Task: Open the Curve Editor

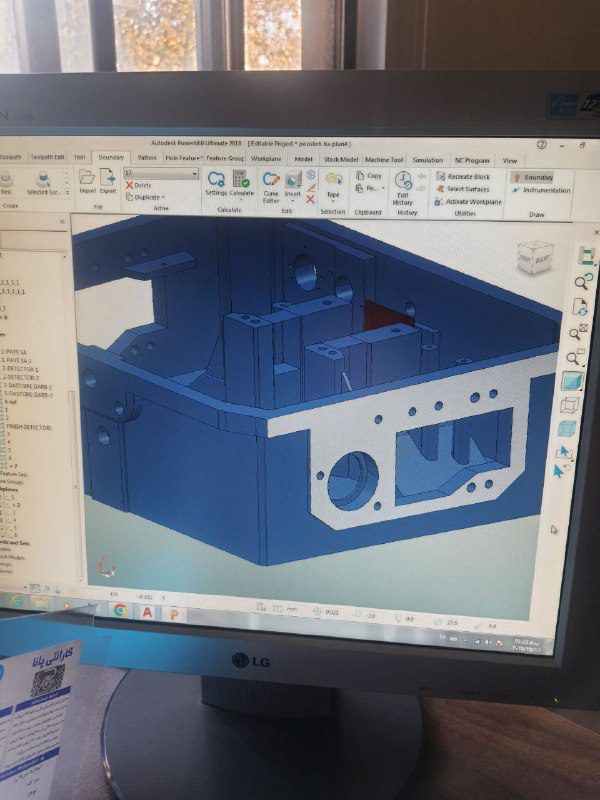Action: (x=271, y=183)
